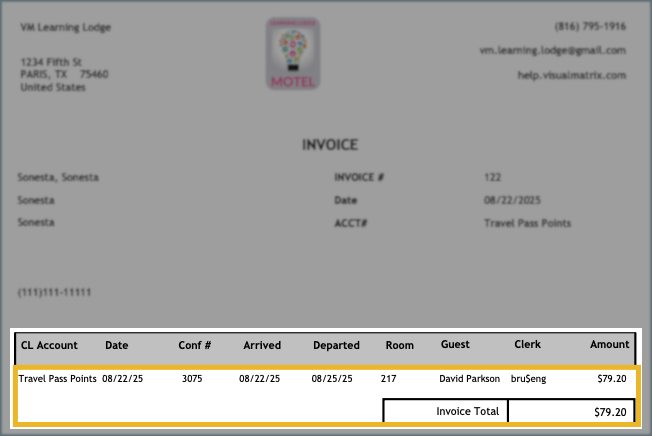Click the Amount column header
Viewport: 652px width, 436px height.
tap(609, 345)
